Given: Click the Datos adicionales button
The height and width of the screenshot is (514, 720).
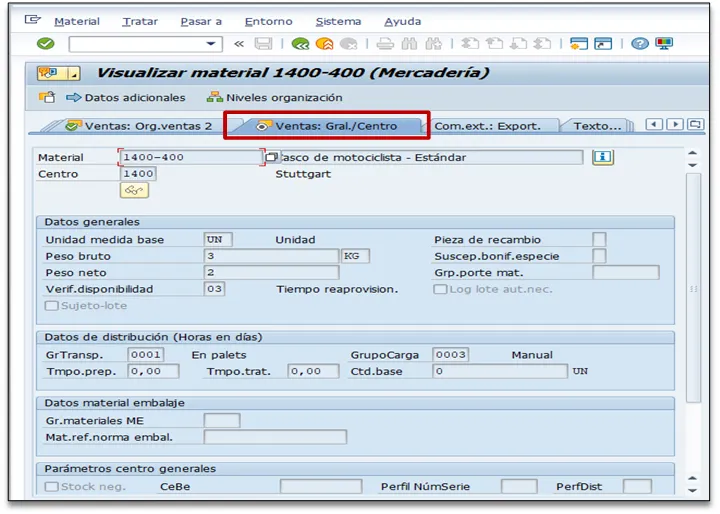Looking at the screenshot, I should click(125, 97).
